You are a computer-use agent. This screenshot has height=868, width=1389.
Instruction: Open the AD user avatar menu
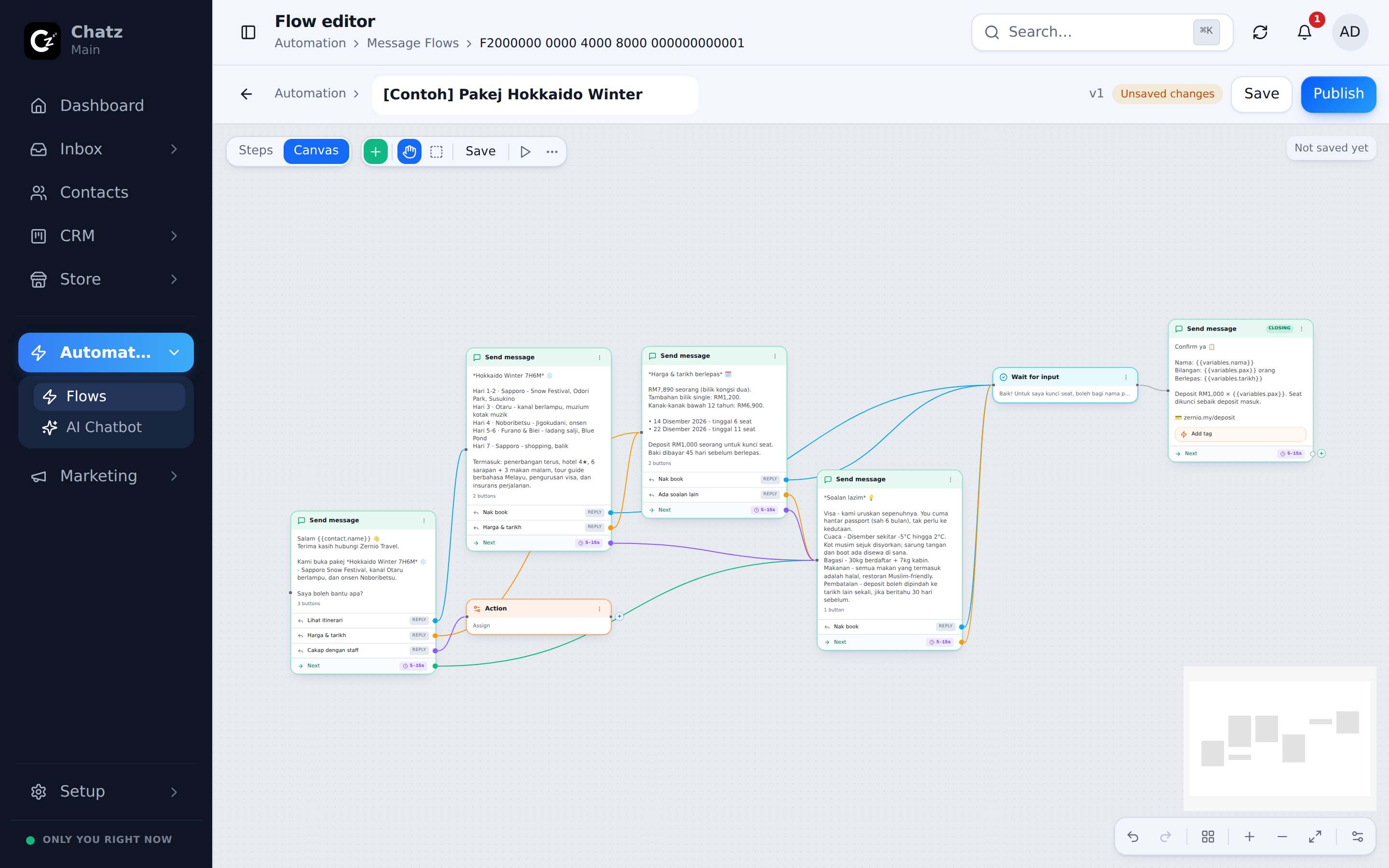point(1349,32)
